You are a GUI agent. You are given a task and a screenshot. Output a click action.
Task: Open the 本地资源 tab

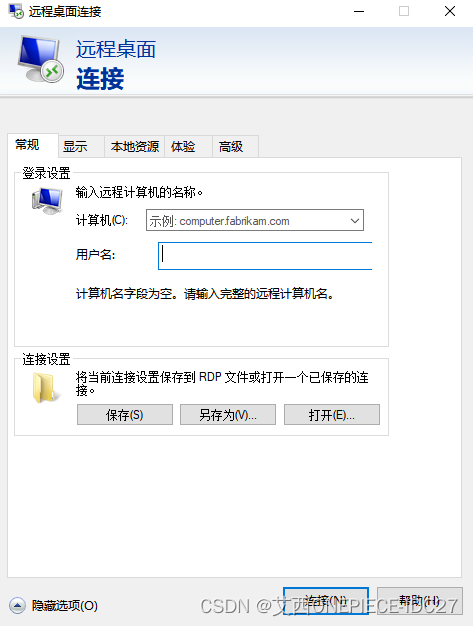(x=135, y=147)
